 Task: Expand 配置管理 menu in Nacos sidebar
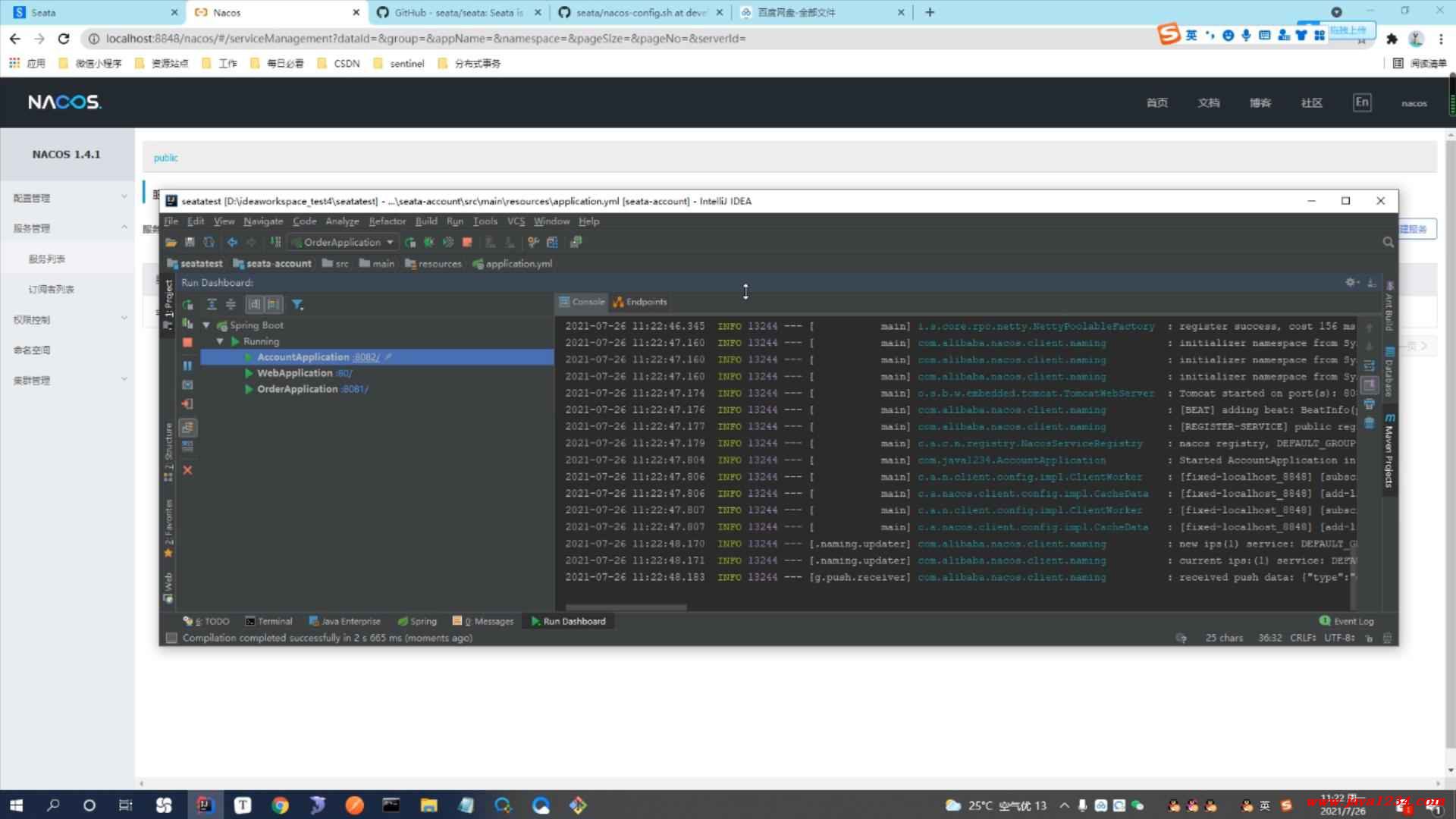pos(69,198)
